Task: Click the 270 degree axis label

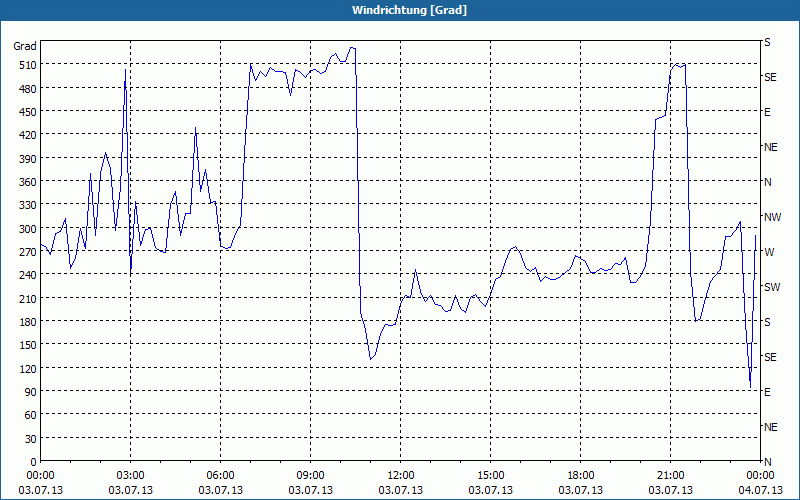Action: 28,252
